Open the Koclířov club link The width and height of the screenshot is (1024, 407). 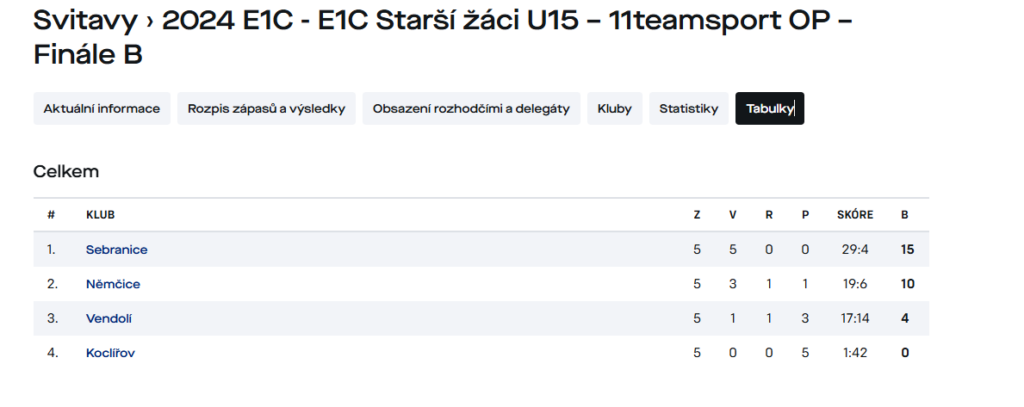click(x=110, y=353)
